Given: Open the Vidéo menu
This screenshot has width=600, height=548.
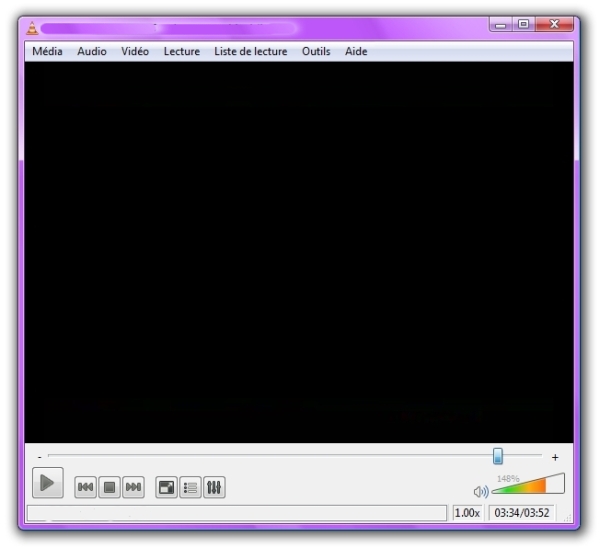Looking at the screenshot, I should point(135,51).
